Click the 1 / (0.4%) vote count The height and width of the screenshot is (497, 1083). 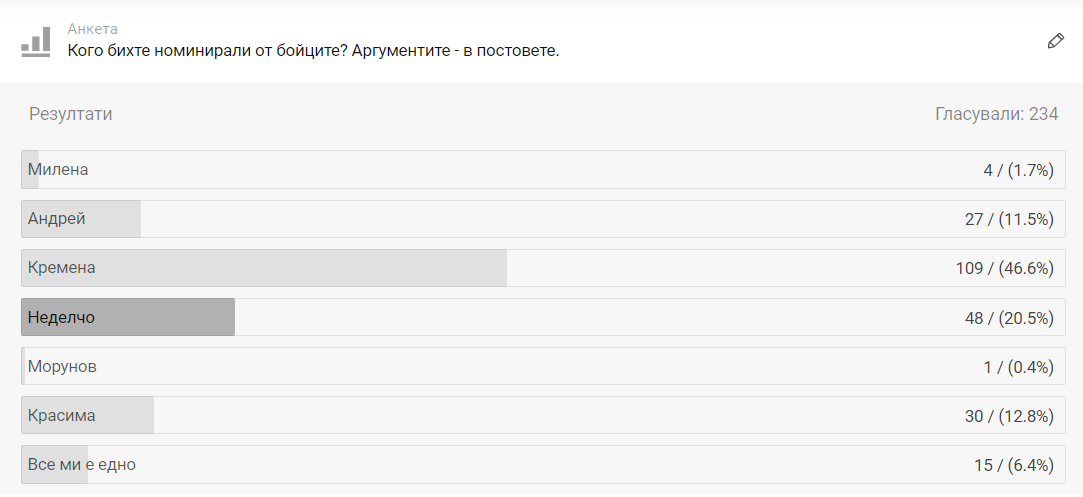tap(1018, 366)
